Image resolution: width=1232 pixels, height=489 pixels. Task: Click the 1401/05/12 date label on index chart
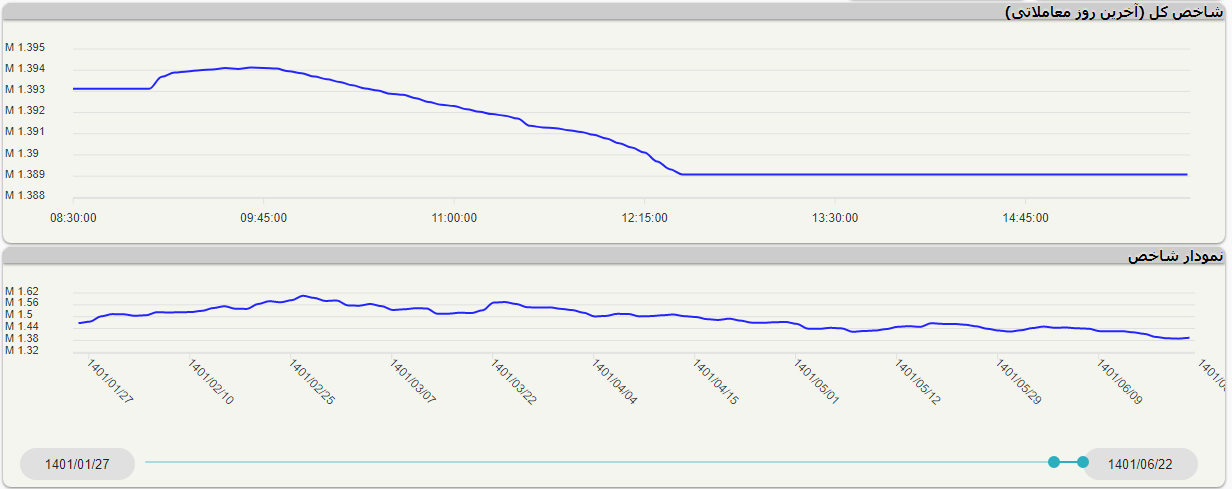point(918,383)
